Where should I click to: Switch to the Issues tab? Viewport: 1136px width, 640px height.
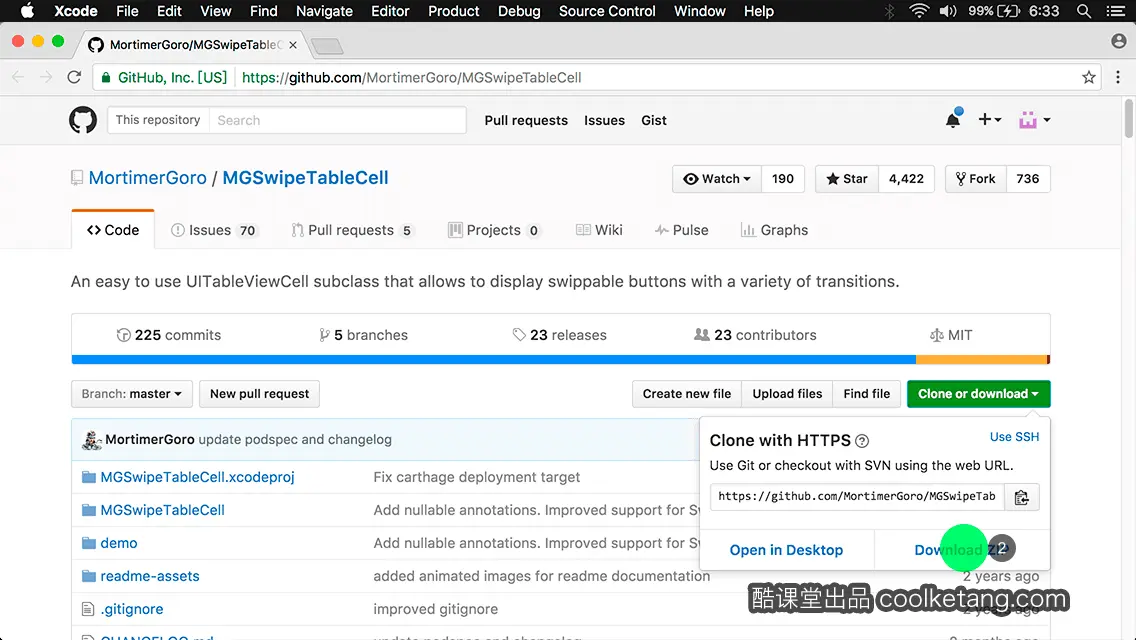214,230
